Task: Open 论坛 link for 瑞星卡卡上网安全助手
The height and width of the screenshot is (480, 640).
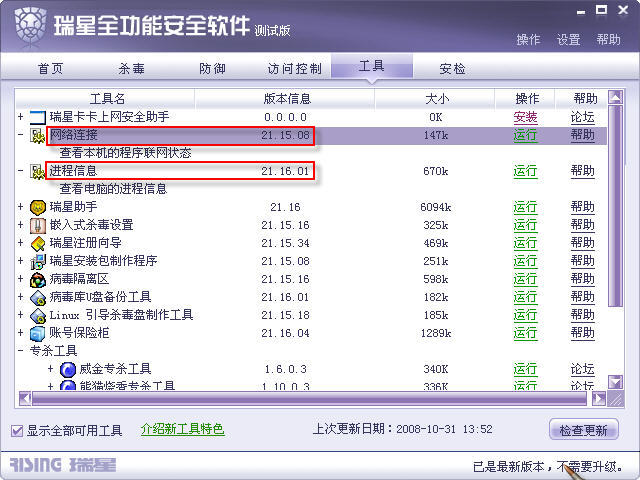Action: point(582,118)
